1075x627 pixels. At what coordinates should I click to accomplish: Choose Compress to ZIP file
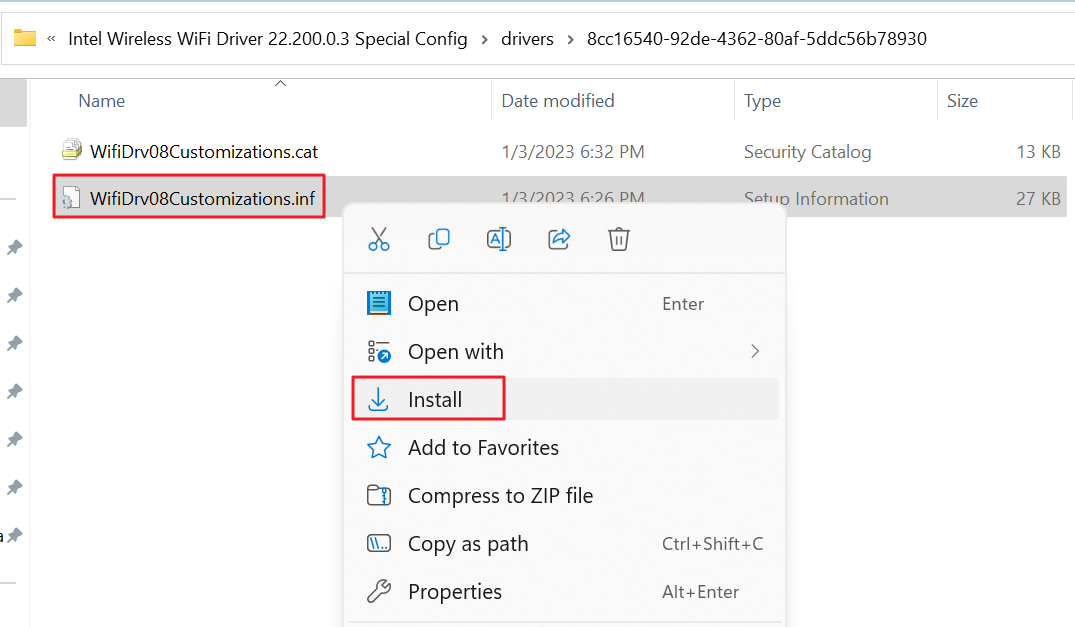500,496
